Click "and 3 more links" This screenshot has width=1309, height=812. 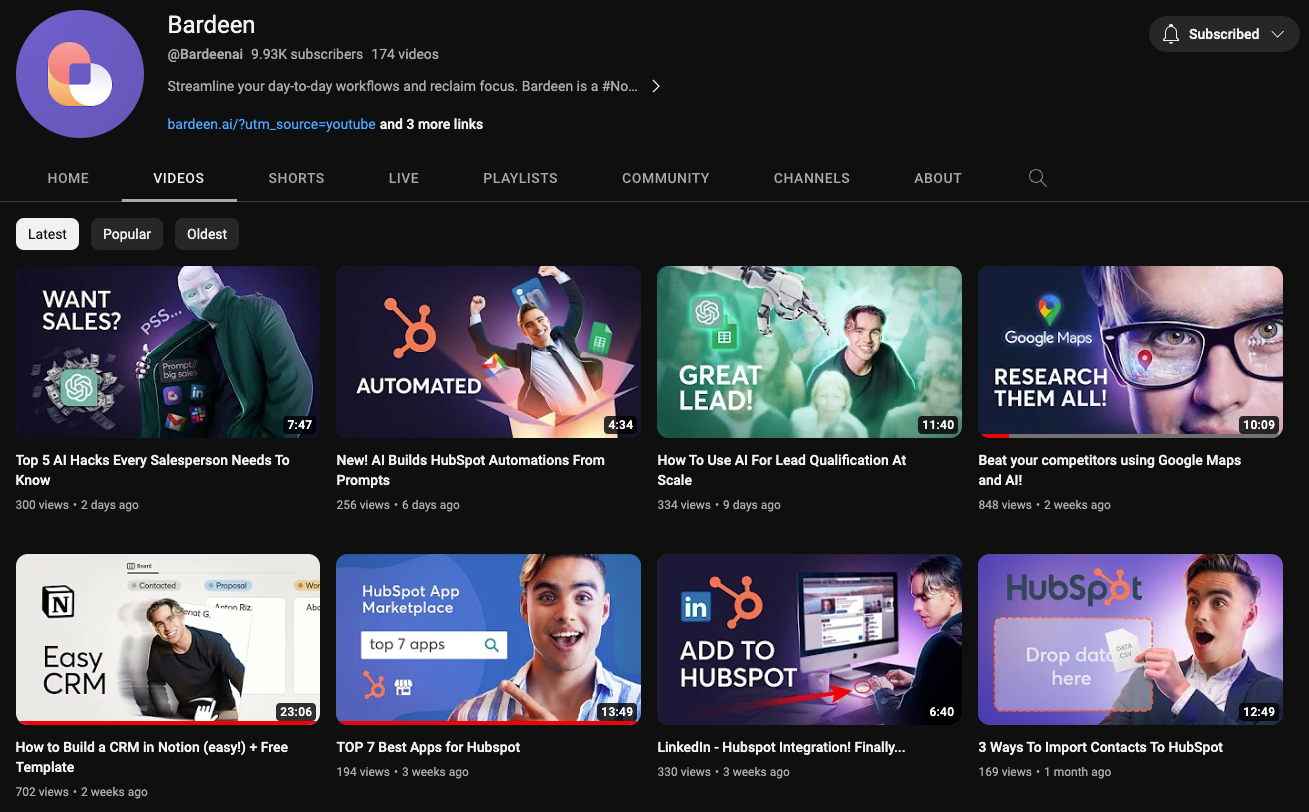click(431, 124)
